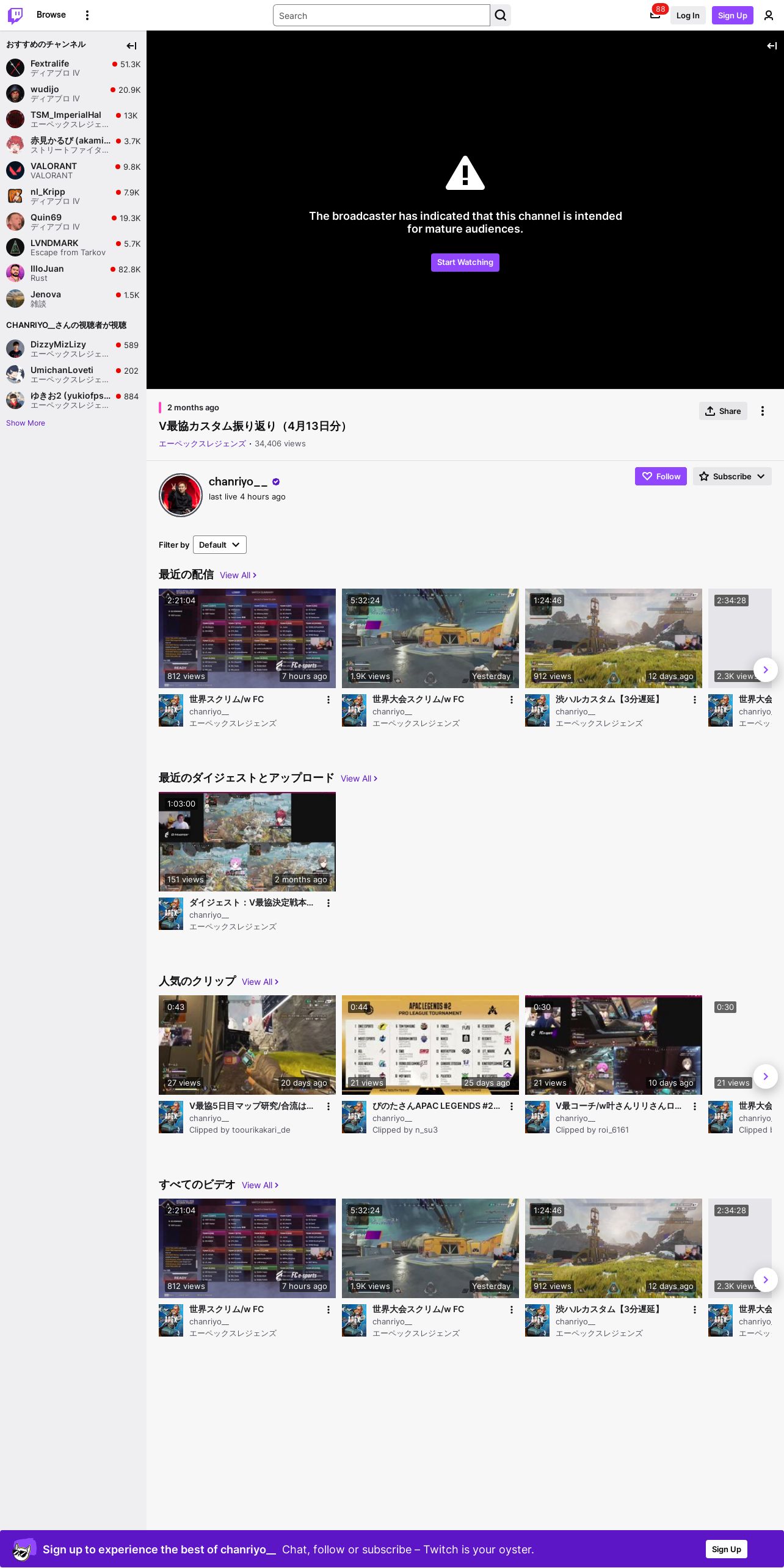Click 渋ハルカスタム【3分遅延】 title in すべてのビデオ

coord(609,1309)
